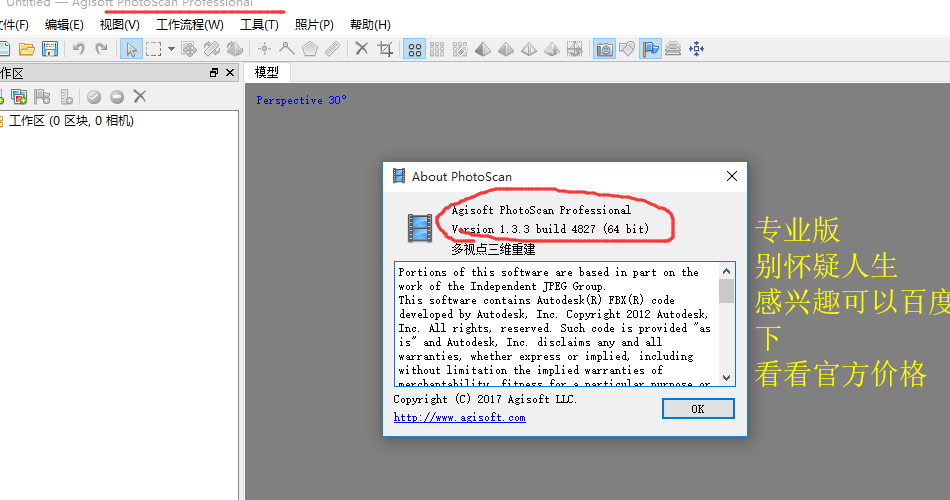Click 'Version 1.3.3 build 4827 (64 bit)' text
The width and height of the screenshot is (950, 500).
point(550,229)
